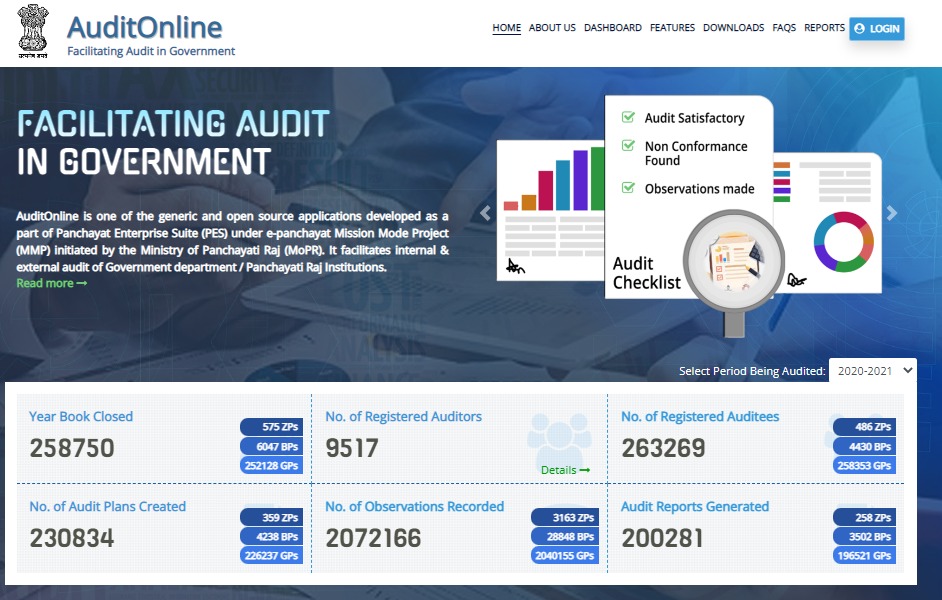Go to the DASHBOARD menu
942x600 pixels.
(x=613, y=28)
